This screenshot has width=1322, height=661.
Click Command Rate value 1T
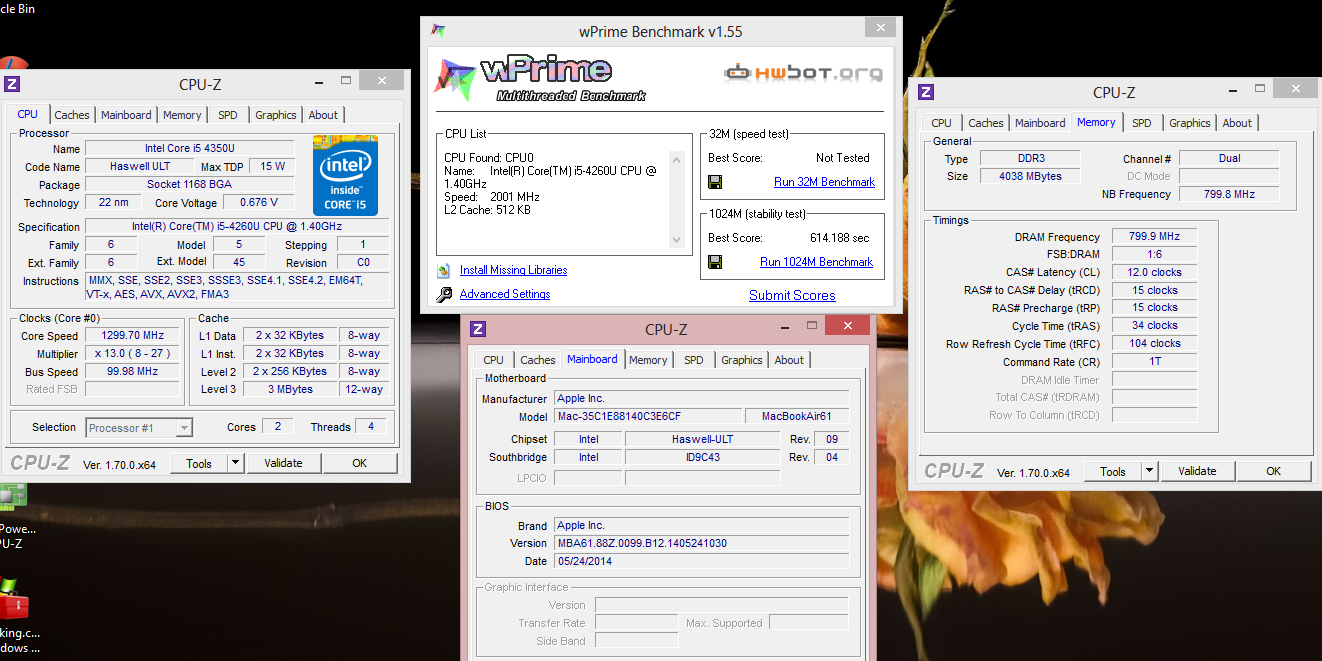[x=1154, y=361]
